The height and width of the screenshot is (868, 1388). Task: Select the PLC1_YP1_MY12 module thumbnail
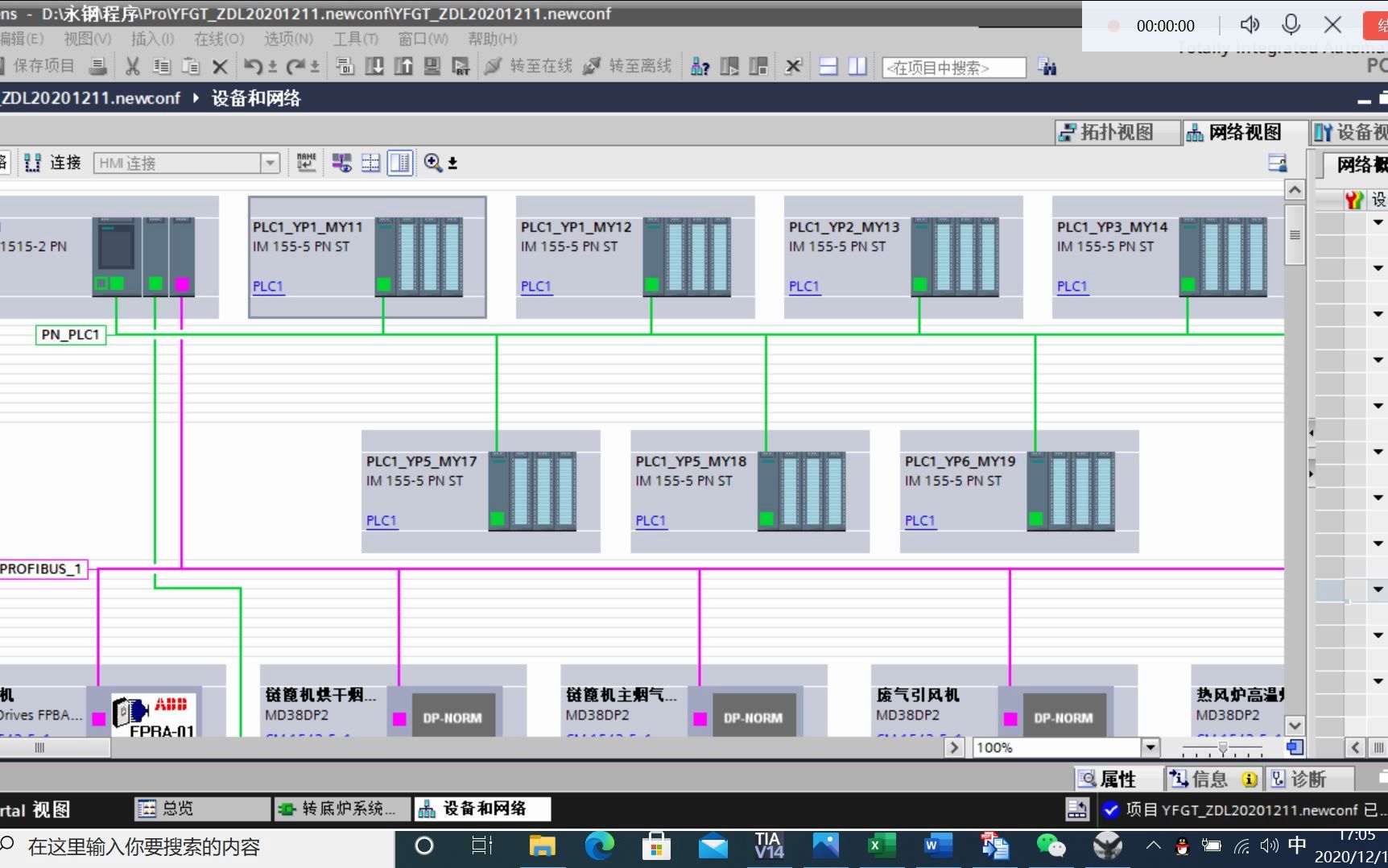688,257
